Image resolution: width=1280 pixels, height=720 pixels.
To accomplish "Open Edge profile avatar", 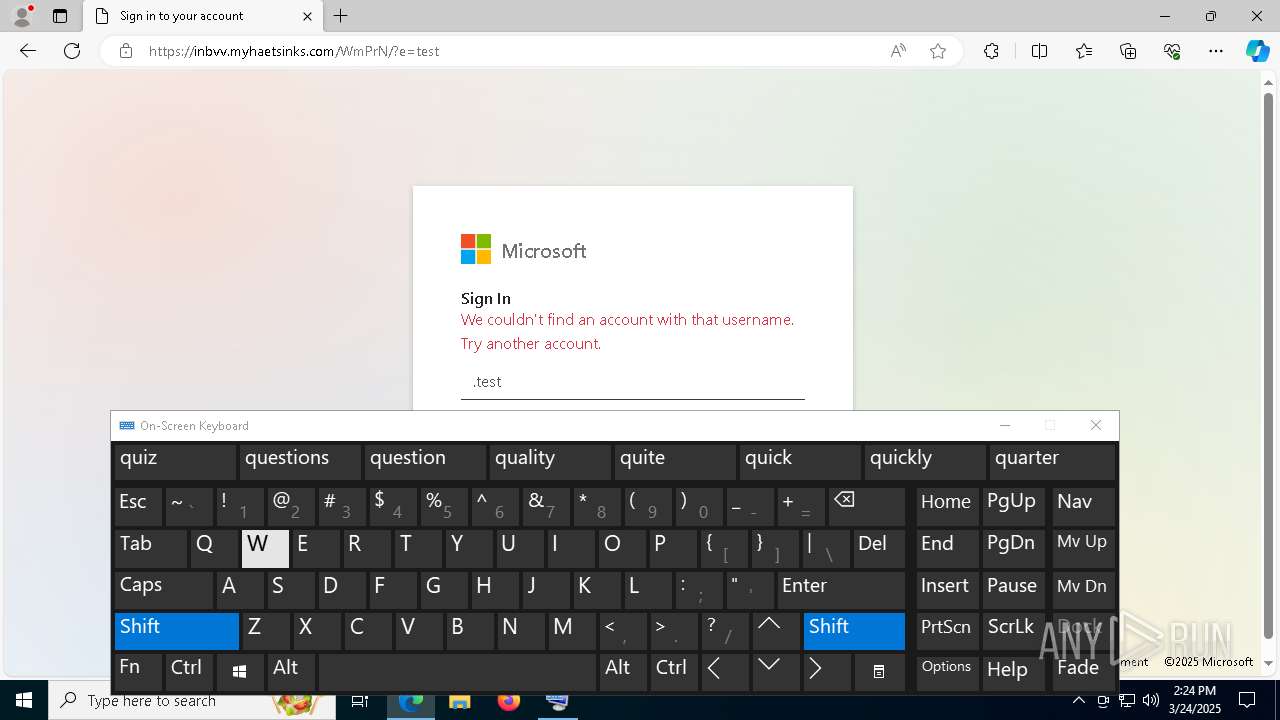I will tap(22, 16).
